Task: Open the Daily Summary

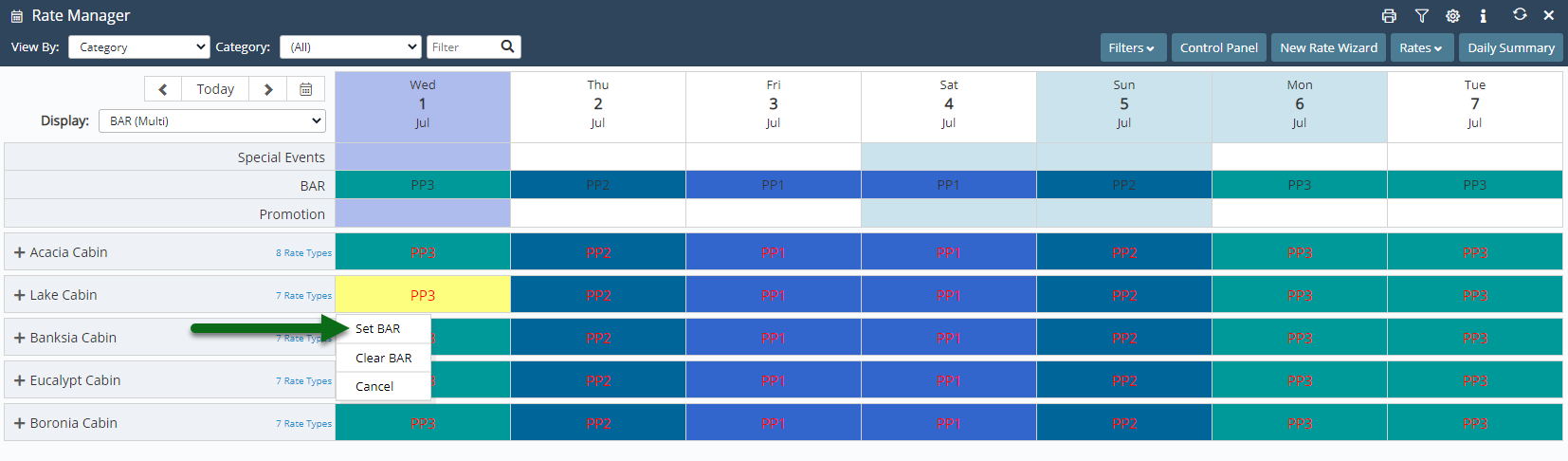Action: [1511, 47]
